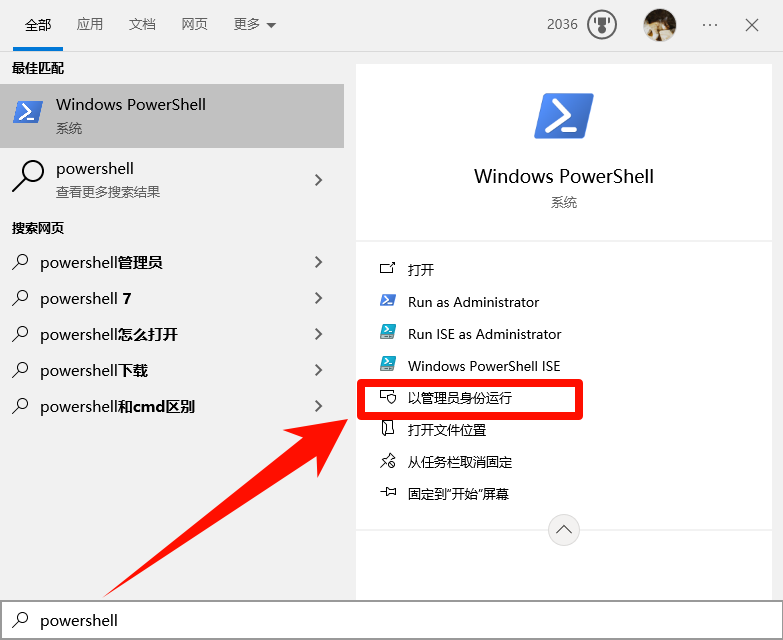Click unpin icon beside 从任务栏取消固定
783x640 pixels.
point(388,460)
